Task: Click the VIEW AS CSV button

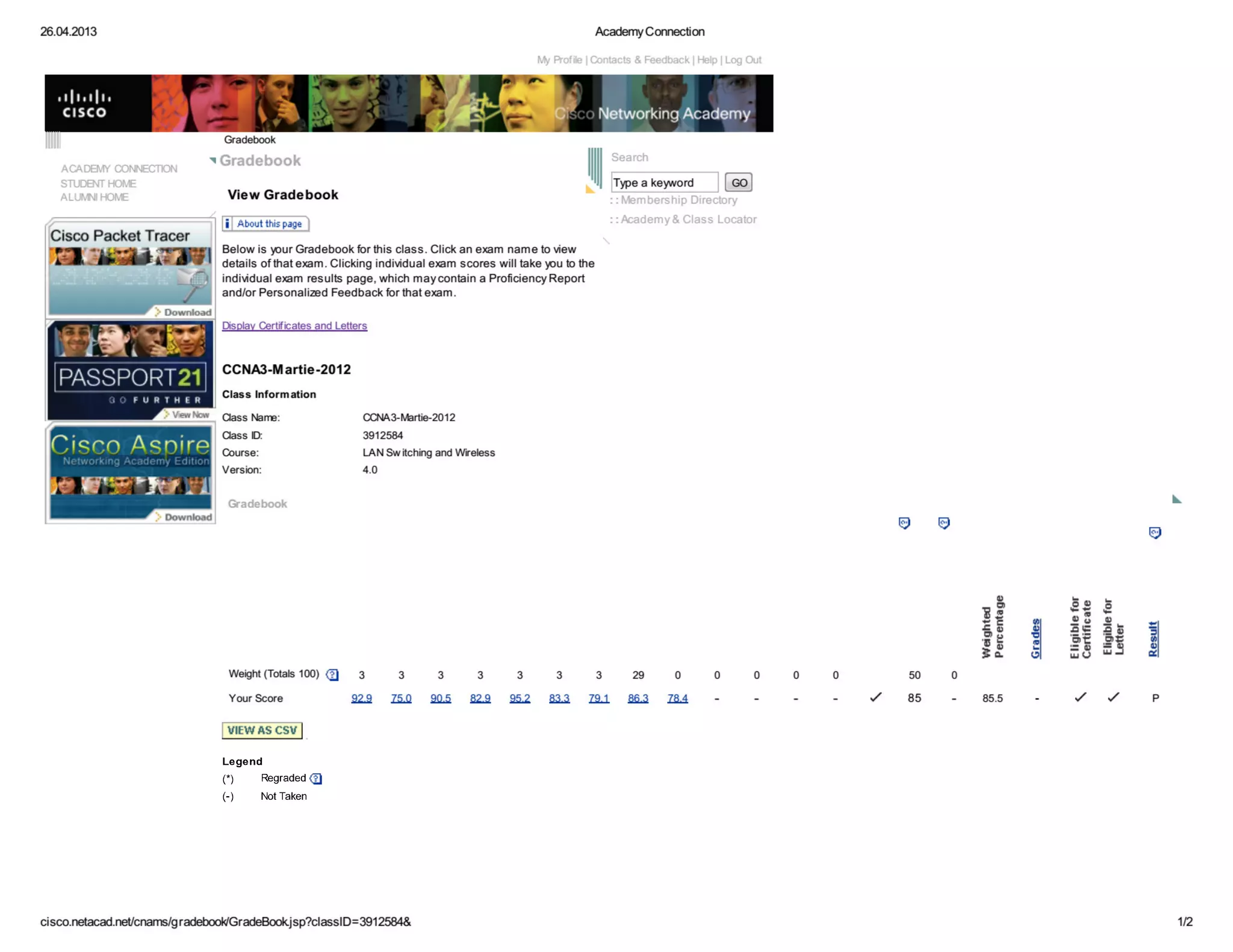Action: pos(262,730)
